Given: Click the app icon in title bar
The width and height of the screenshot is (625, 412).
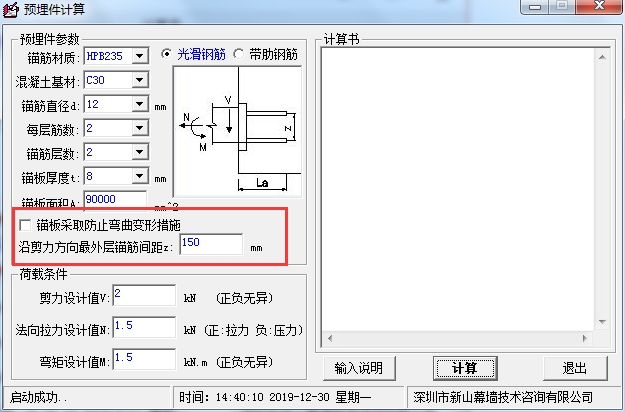Looking at the screenshot, I should pyautogui.click(x=11, y=10).
